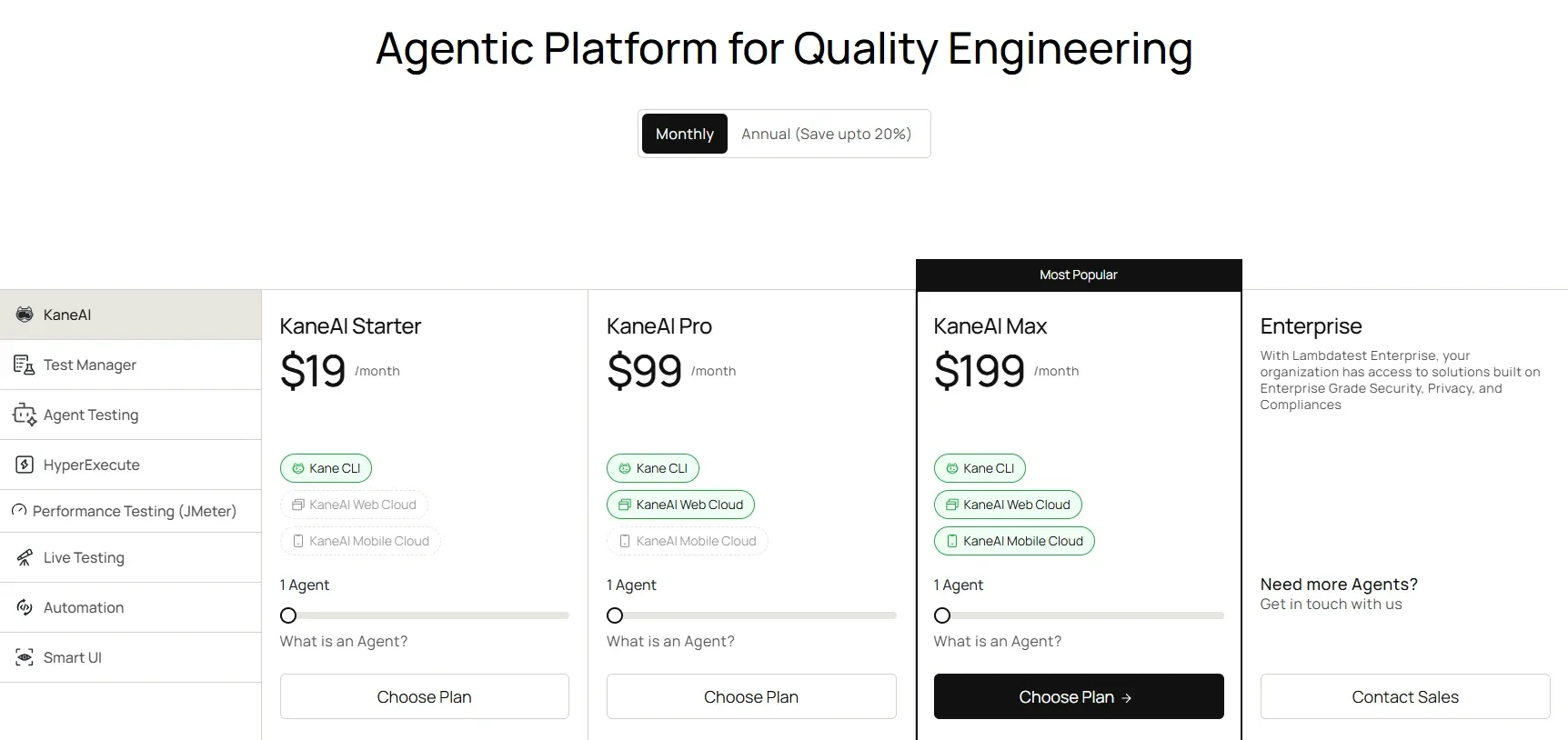Click the 1 Agent label in Pro plan
1568x740 pixels.
pyautogui.click(x=631, y=585)
